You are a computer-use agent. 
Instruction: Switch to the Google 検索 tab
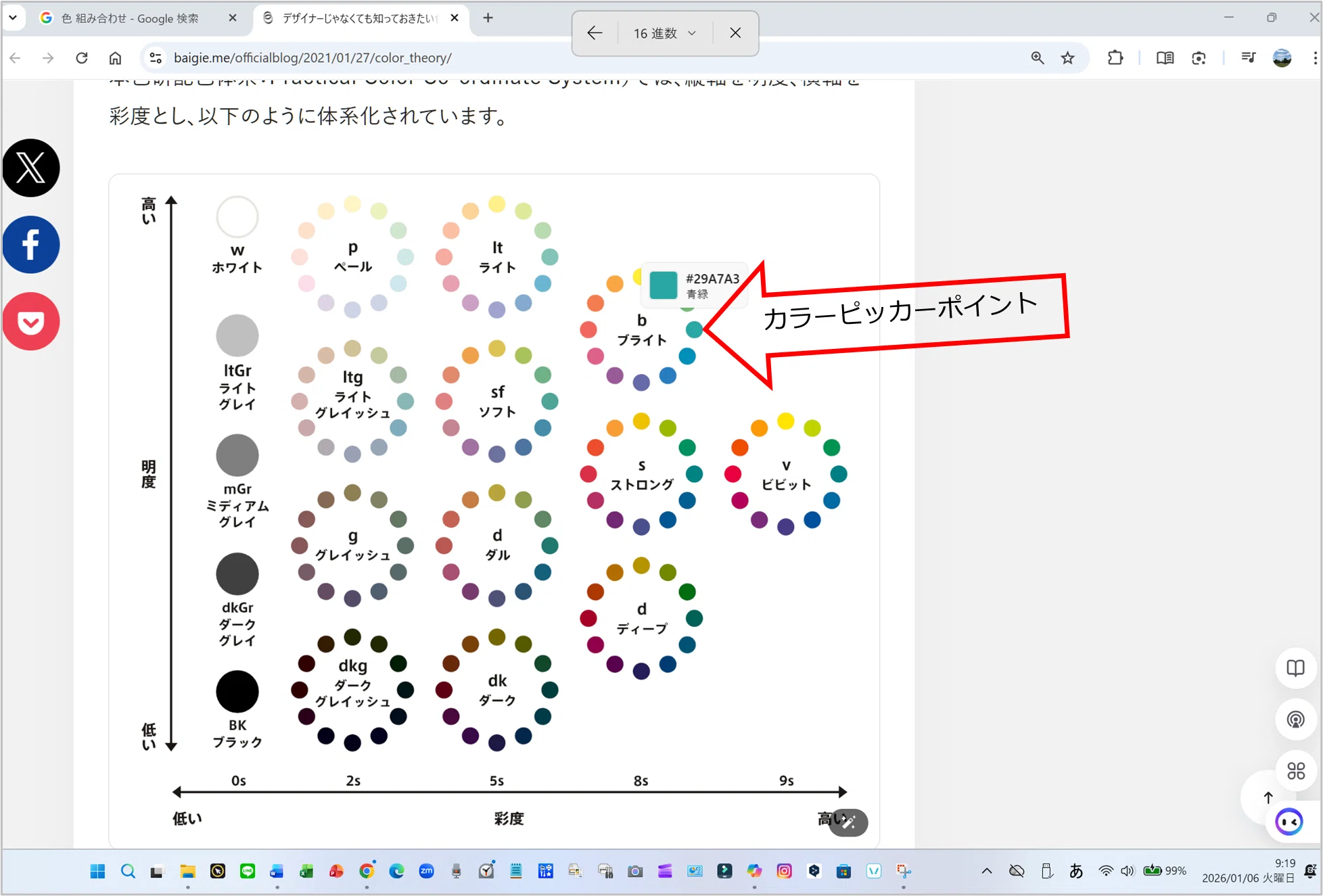[x=130, y=18]
